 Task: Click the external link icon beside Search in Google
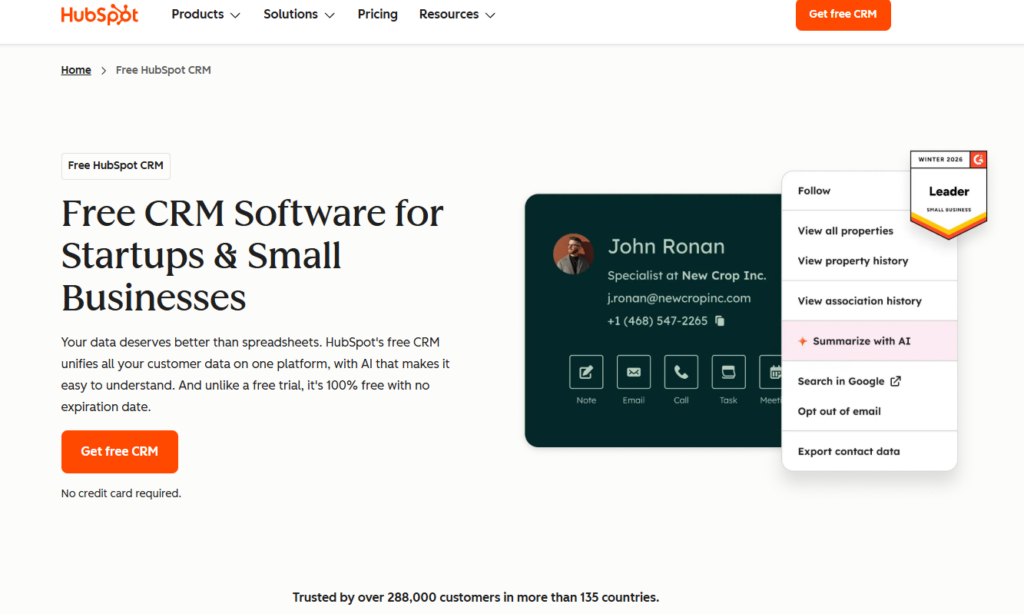pyautogui.click(x=895, y=381)
